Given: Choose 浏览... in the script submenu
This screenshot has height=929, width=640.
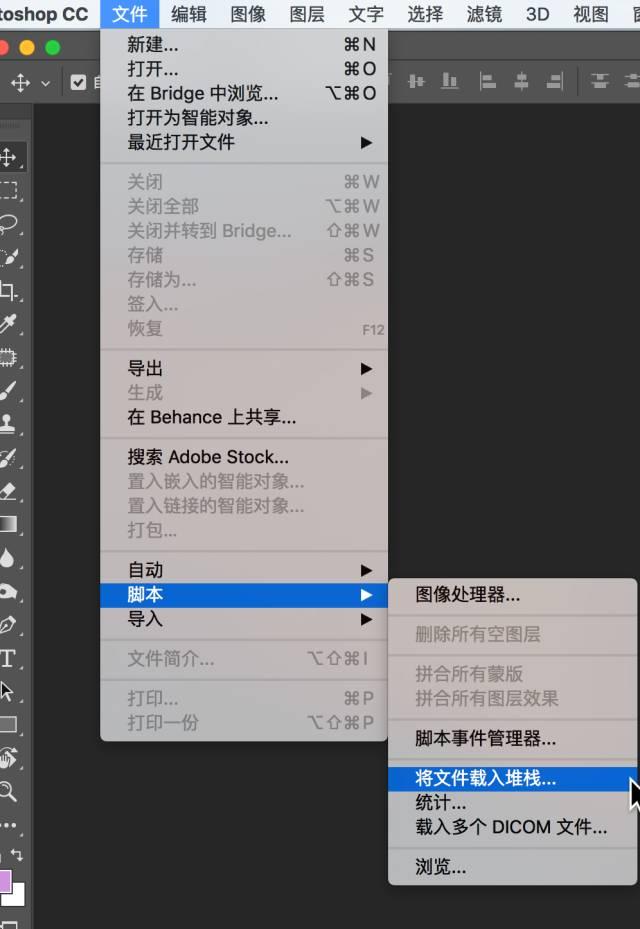Looking at the screenshot, I should (x=513, y=867).
